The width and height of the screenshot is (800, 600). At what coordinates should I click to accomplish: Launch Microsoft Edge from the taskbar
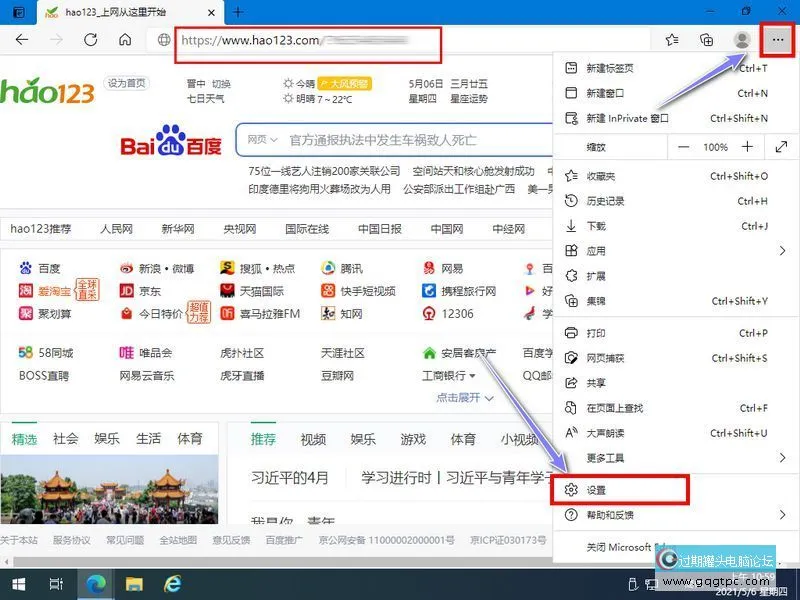pos(95,584)
